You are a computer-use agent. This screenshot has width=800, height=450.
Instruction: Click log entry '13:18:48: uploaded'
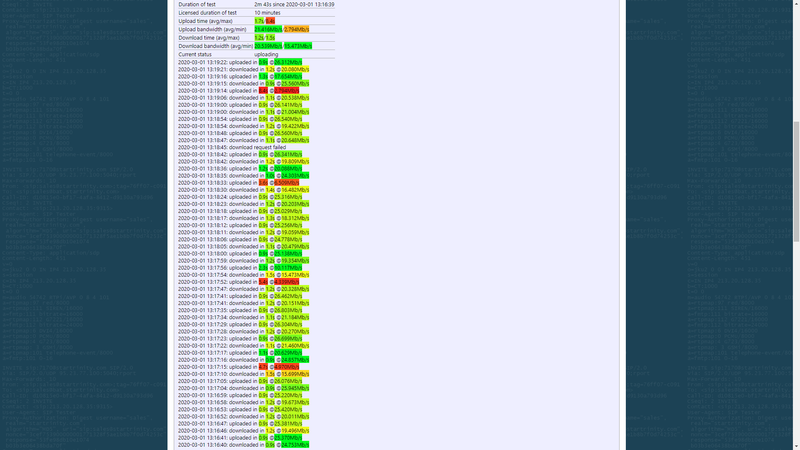click(x=240, y=133)
